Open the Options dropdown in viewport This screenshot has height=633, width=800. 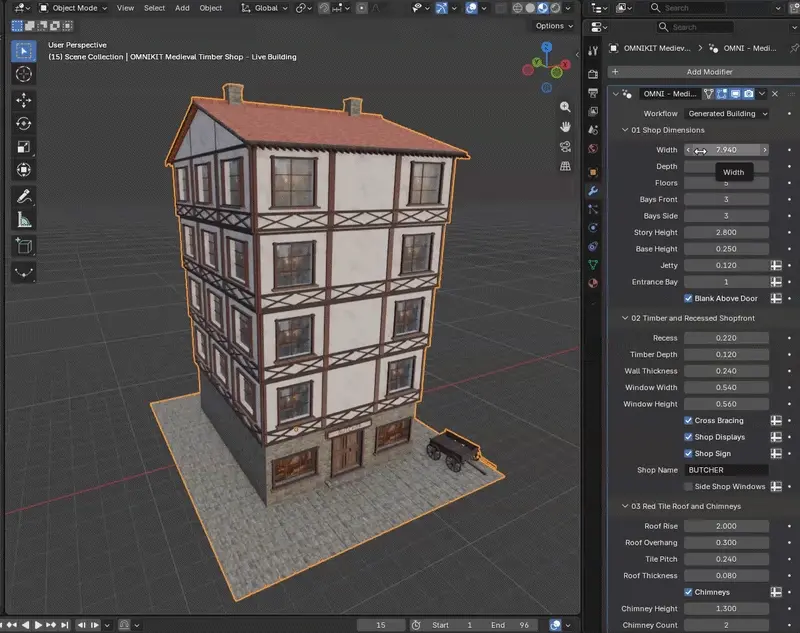pyautogui.click(x=554, y=26)
